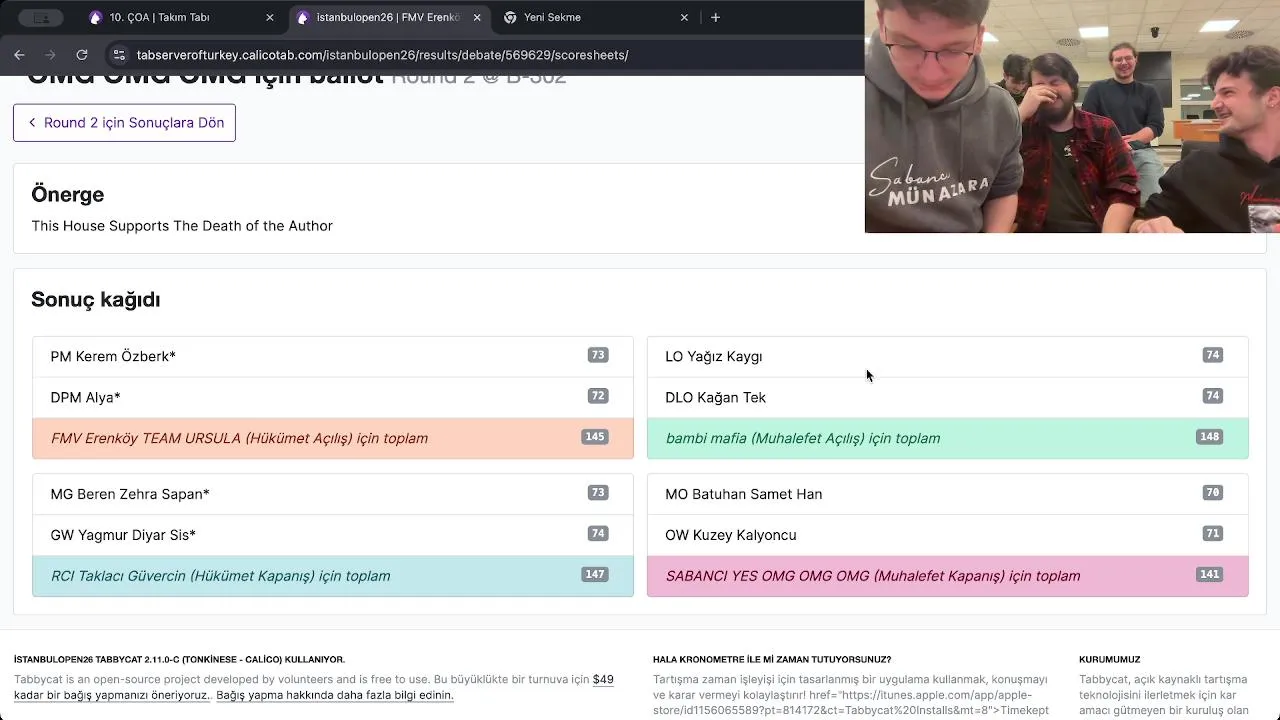Open tab search dropdown at top left
This screenshot has width=1280, height=720.
point(40,17)
